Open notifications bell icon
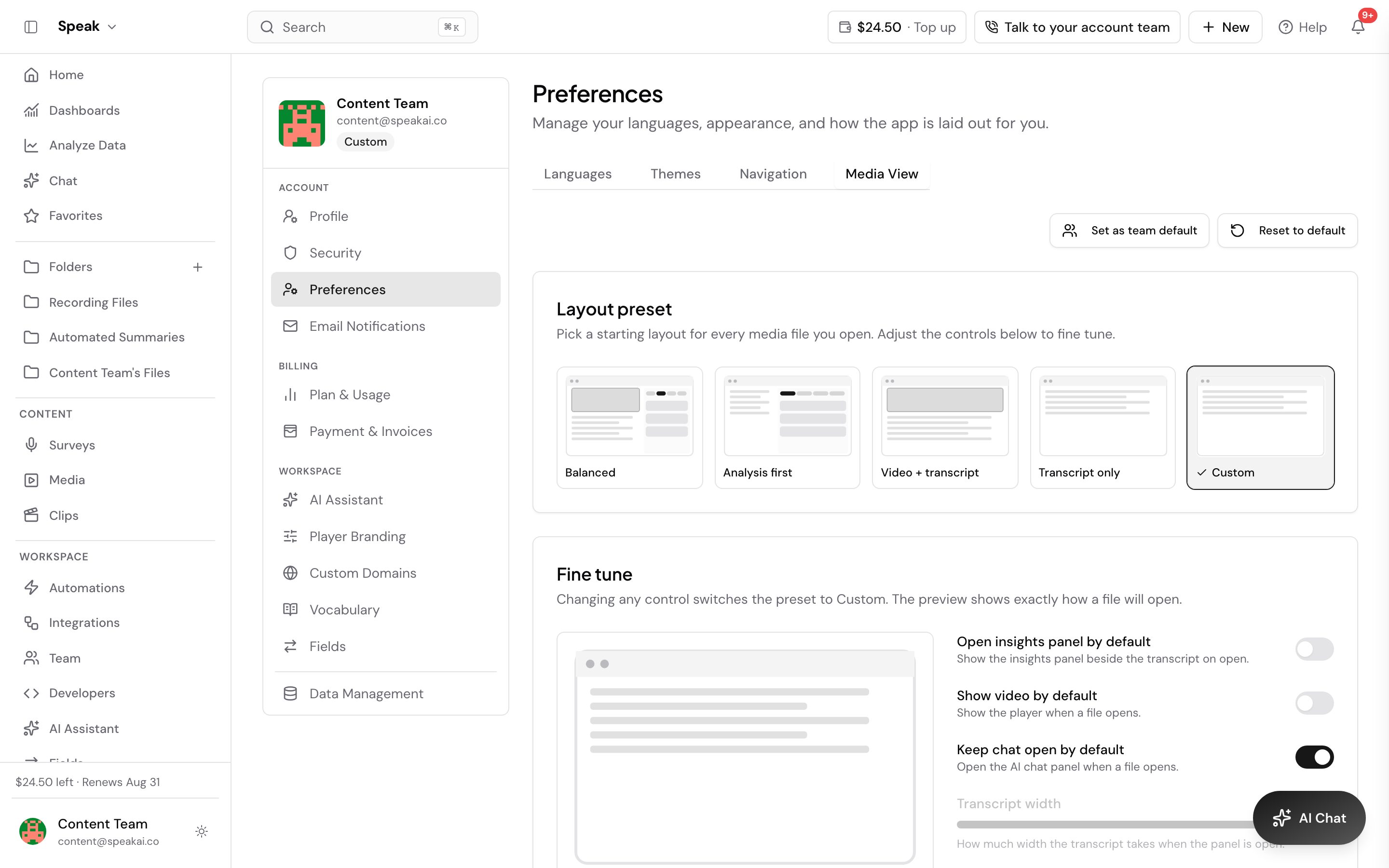 [1358, 27]
